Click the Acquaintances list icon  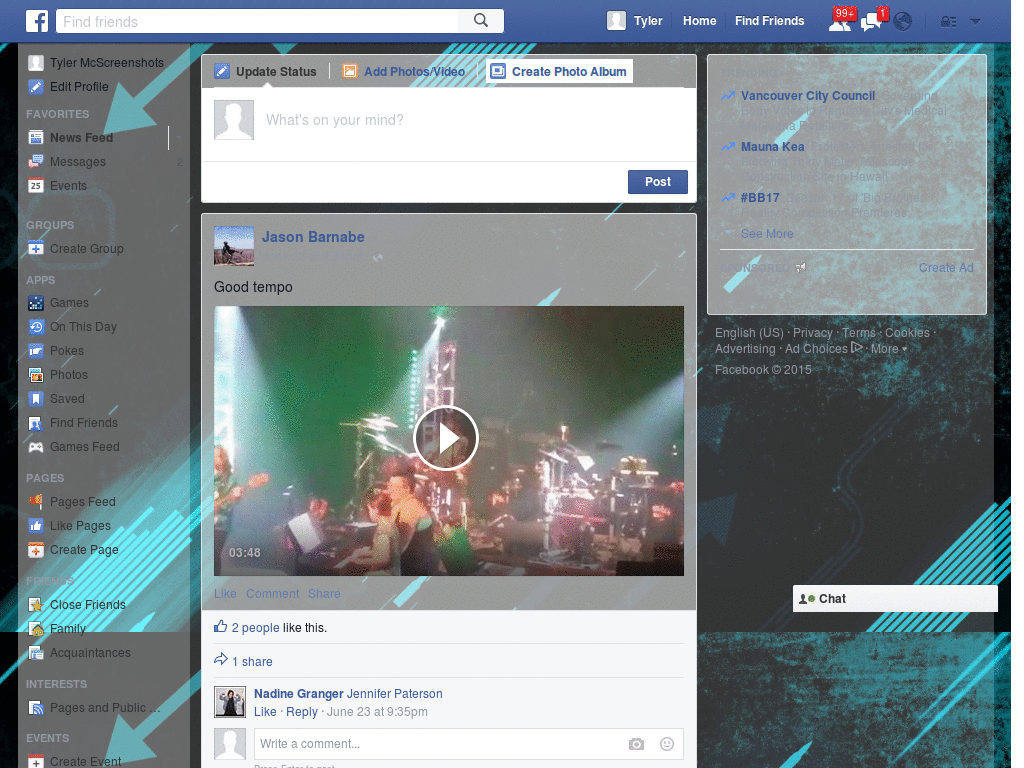coord(36,653)
